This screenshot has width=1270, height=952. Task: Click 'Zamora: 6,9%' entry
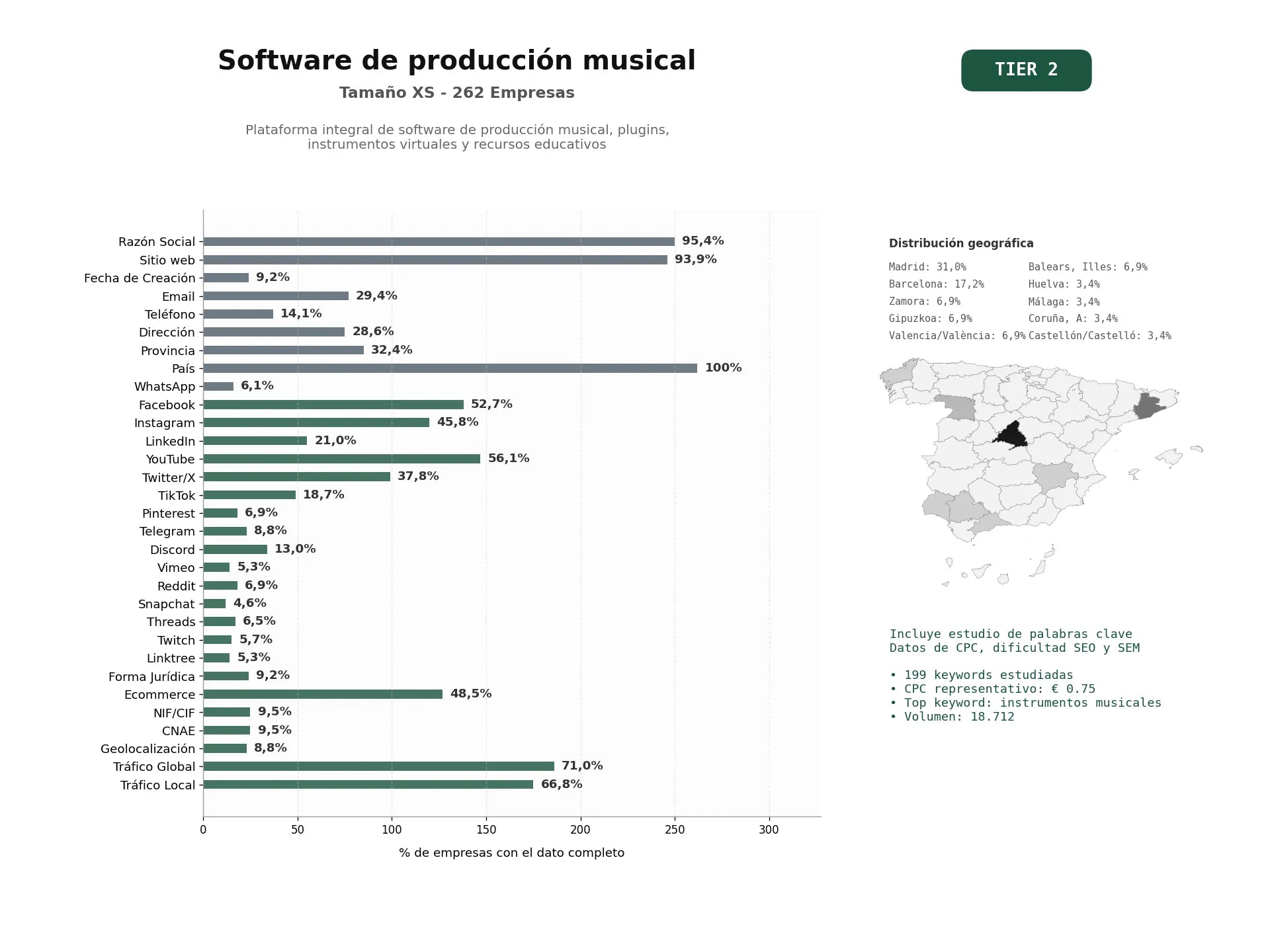925,301
